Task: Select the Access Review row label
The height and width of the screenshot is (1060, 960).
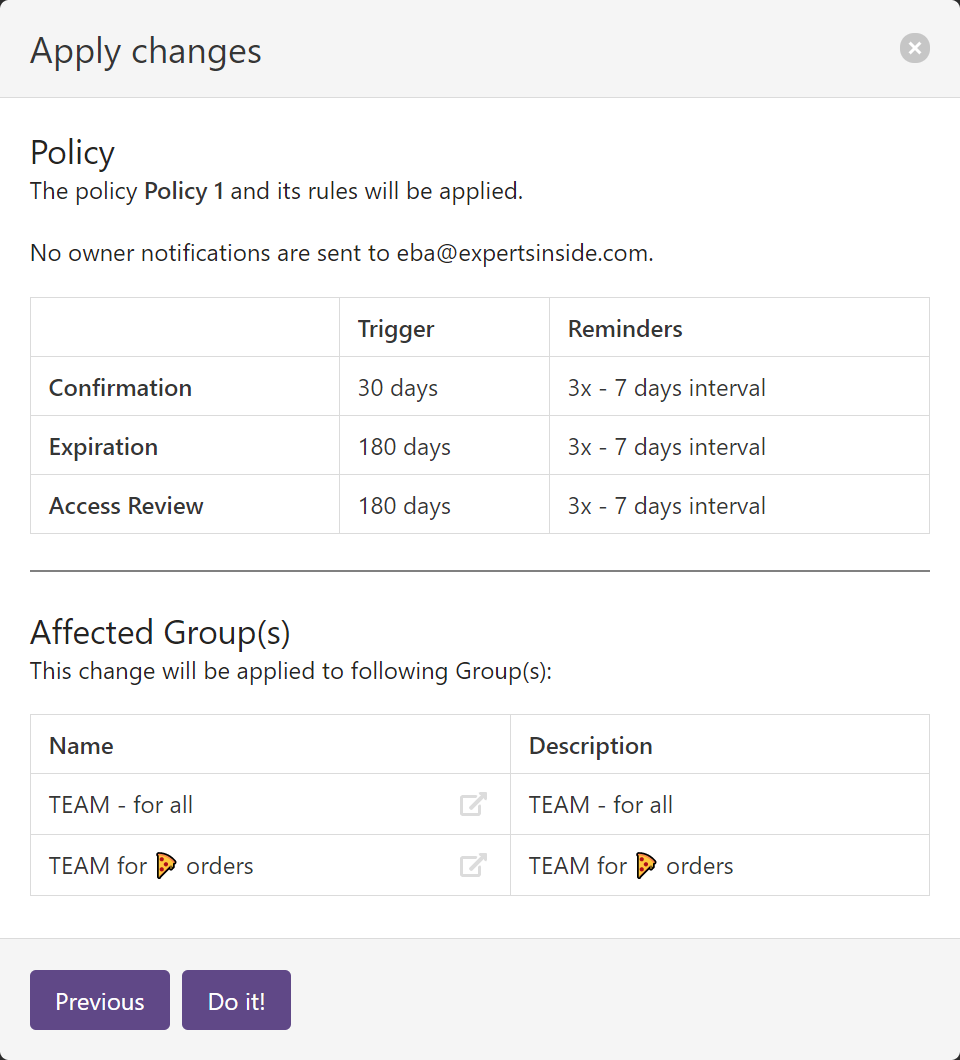Action: (x=126, y=505)
